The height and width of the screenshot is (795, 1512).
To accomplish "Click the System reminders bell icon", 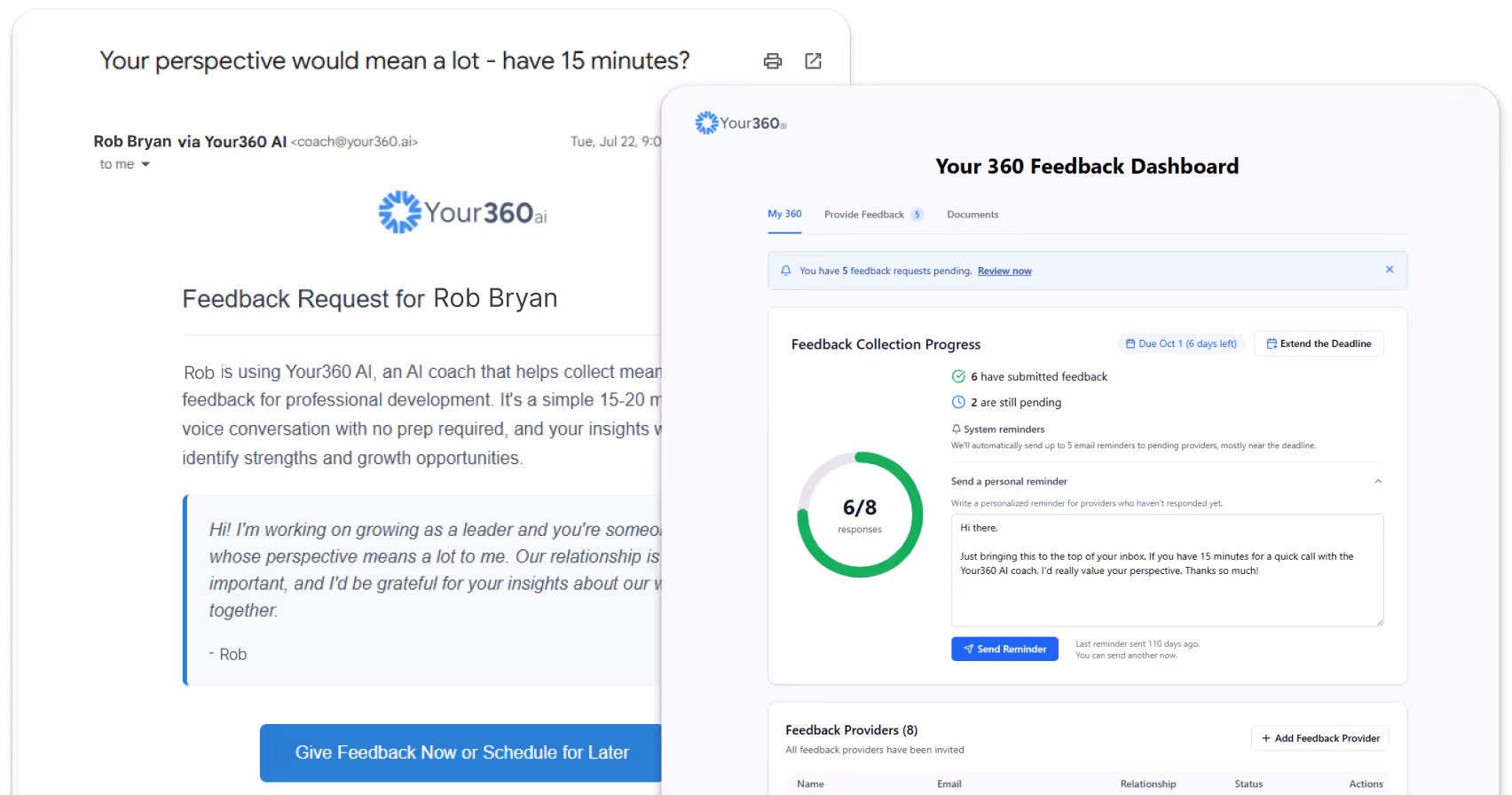I will (x=956, y=429).
